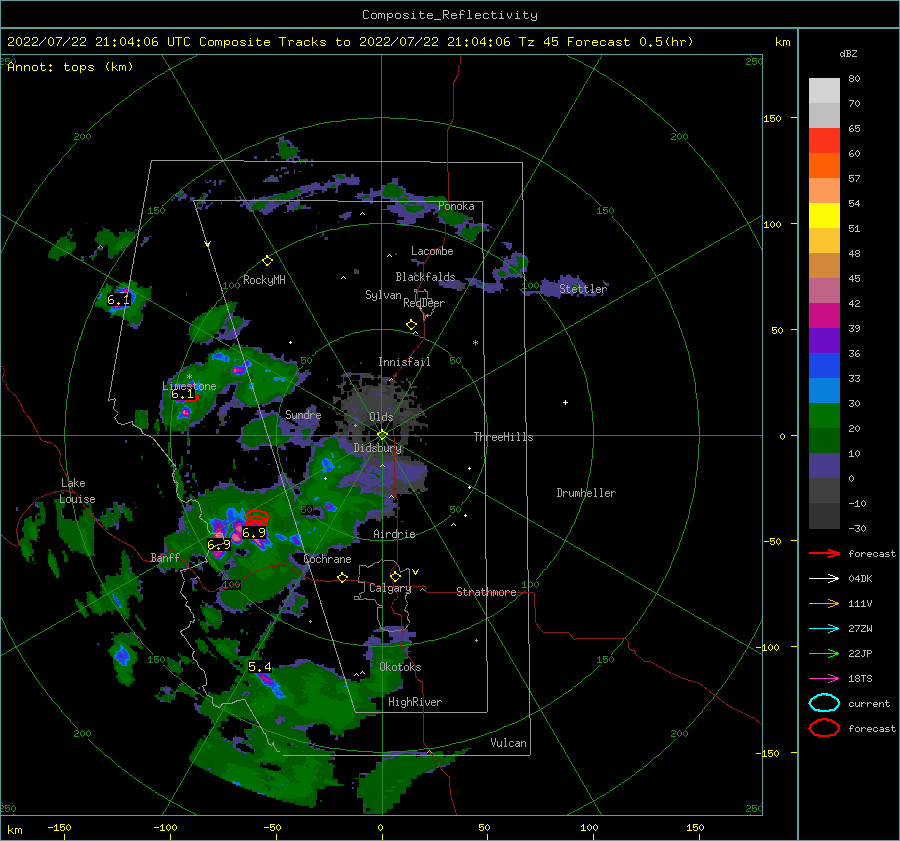Click the bright yellow swatch in dBZ scale
The height and width of the screenshot is (841, 900).
824,216
